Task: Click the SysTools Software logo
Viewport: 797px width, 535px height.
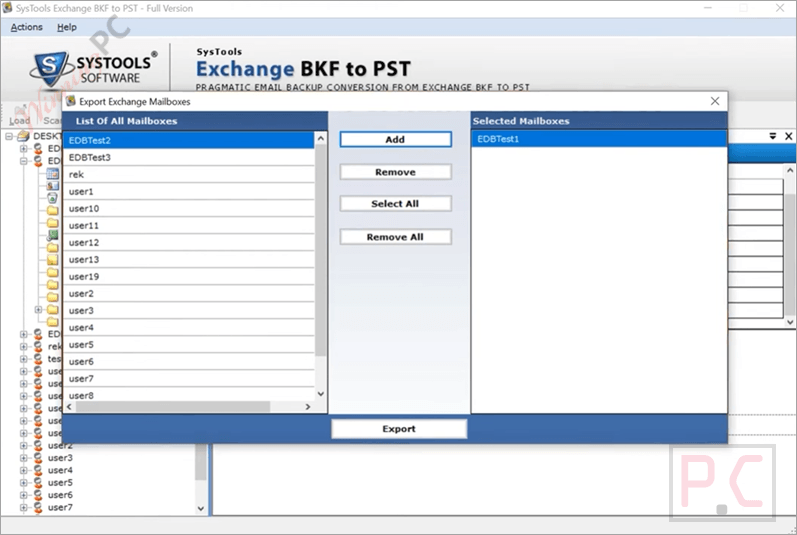Action: (x=93, y=68)
